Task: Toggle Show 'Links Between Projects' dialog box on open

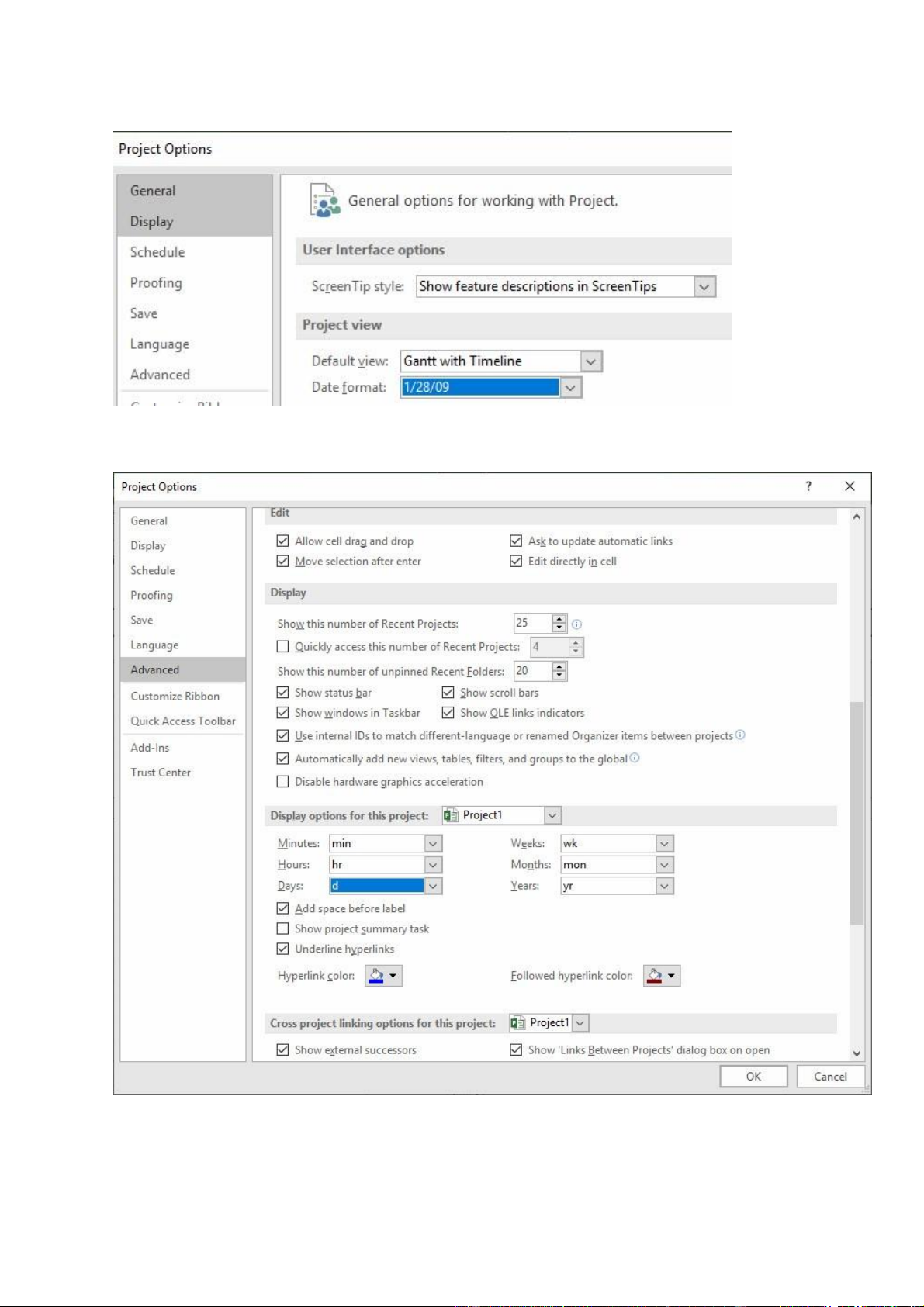Action: coord(516,1049)
